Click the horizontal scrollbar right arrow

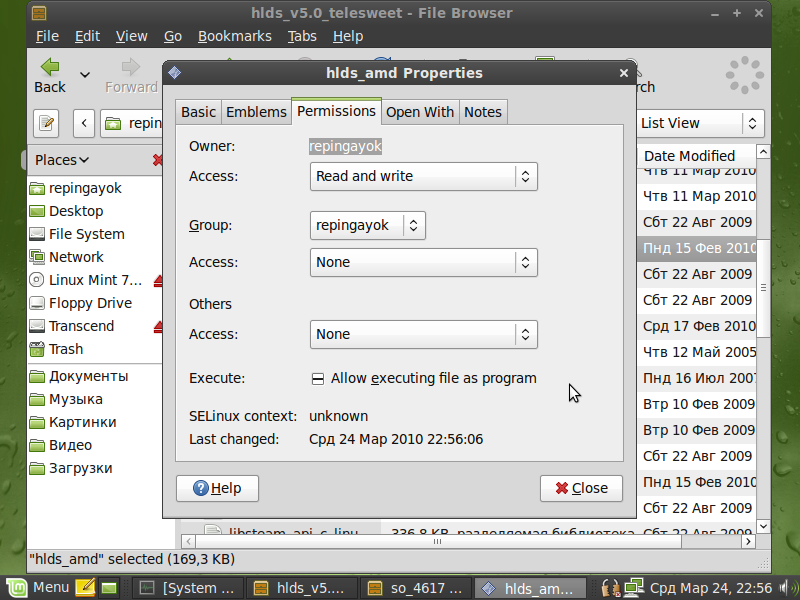(748, 541)
